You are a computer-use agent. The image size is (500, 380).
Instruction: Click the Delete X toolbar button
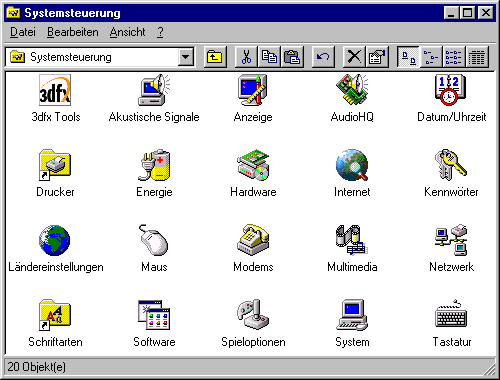pos(354,57)
